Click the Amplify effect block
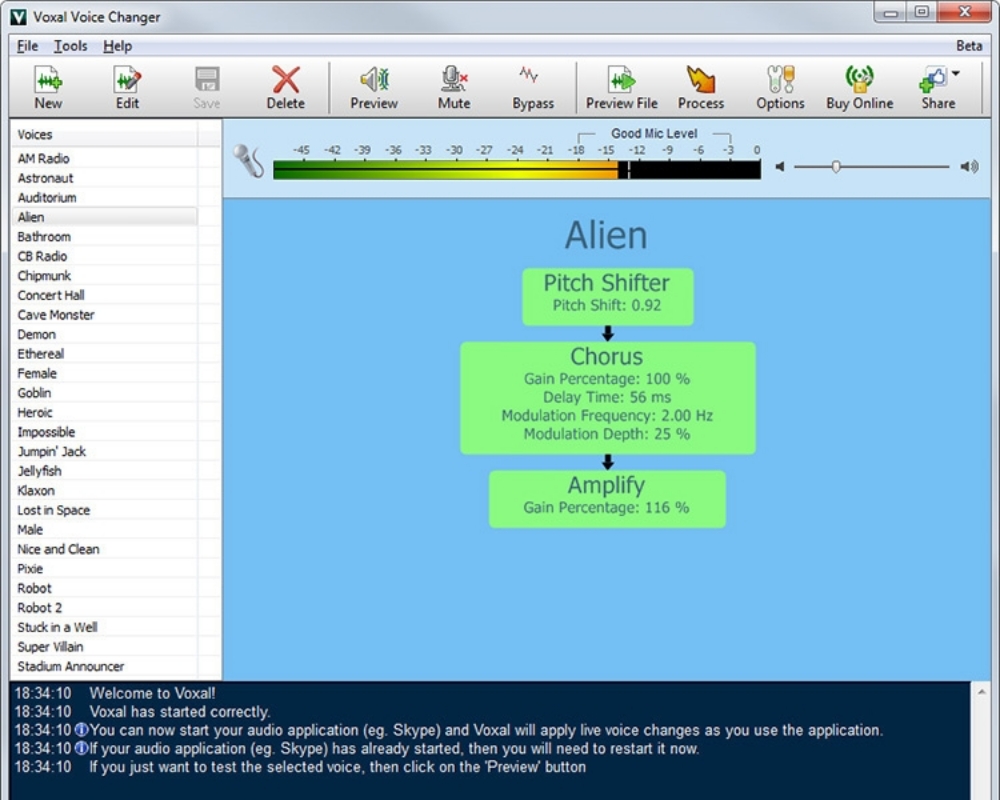1000x800 pixels. 607,499
